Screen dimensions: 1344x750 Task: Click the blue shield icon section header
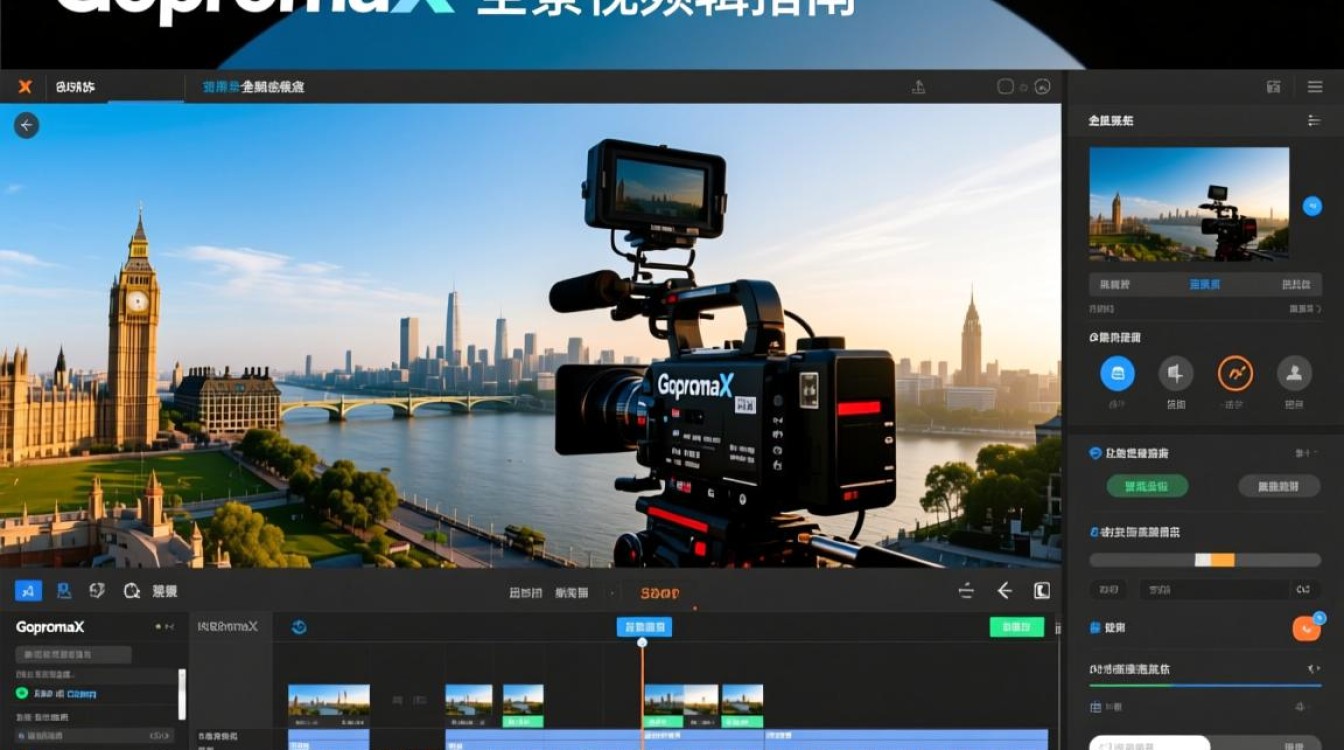point(1095,453)
